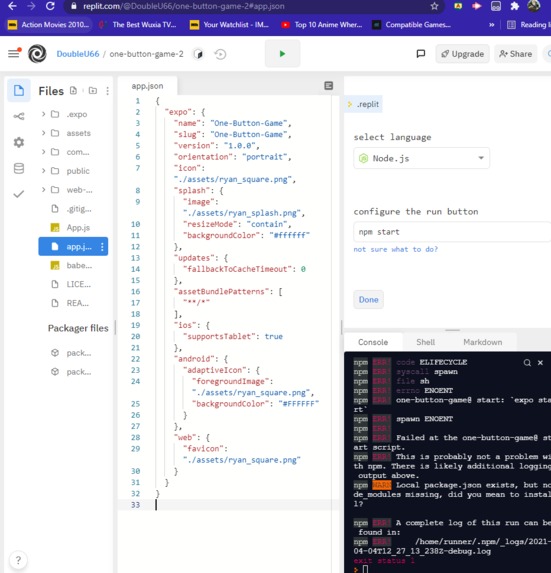Open the history icon next to repl name
551x573 pixels.
(x=220, y=54)
